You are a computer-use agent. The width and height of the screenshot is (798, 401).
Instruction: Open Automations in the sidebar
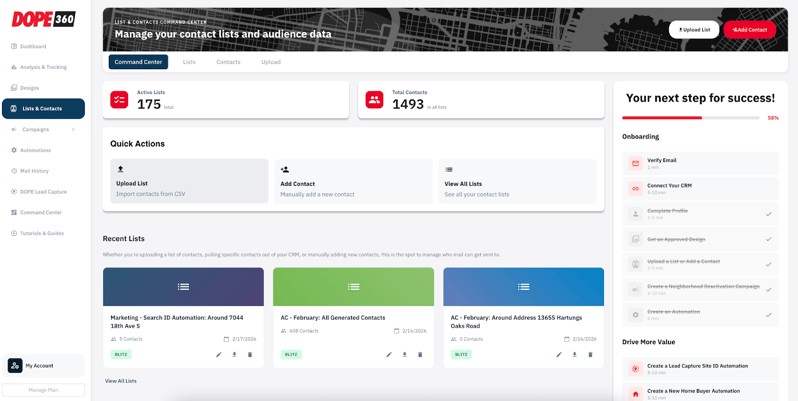click(x=35, y=150)
